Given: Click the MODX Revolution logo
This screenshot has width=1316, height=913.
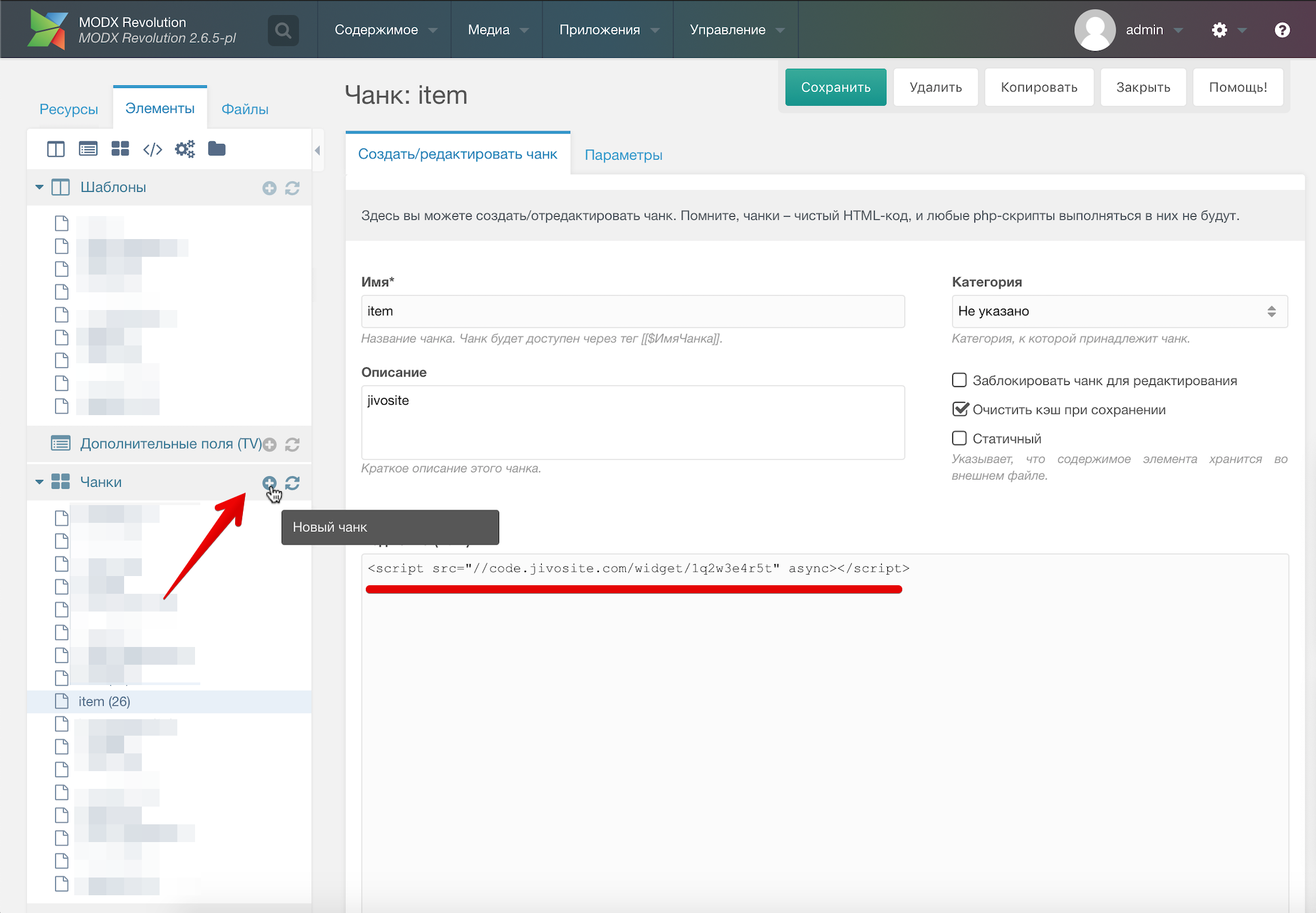Looking at the screenshot, I should (x=47, y=30).
